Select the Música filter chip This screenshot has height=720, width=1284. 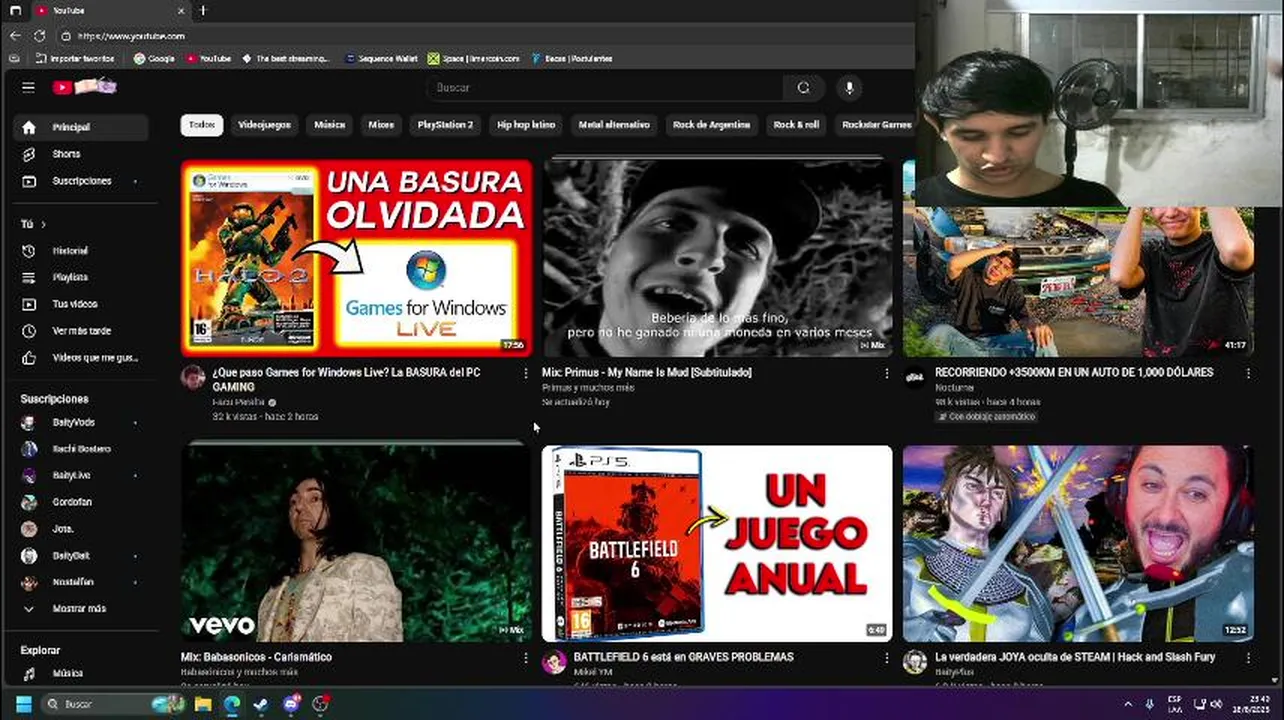tap(329, 125)
